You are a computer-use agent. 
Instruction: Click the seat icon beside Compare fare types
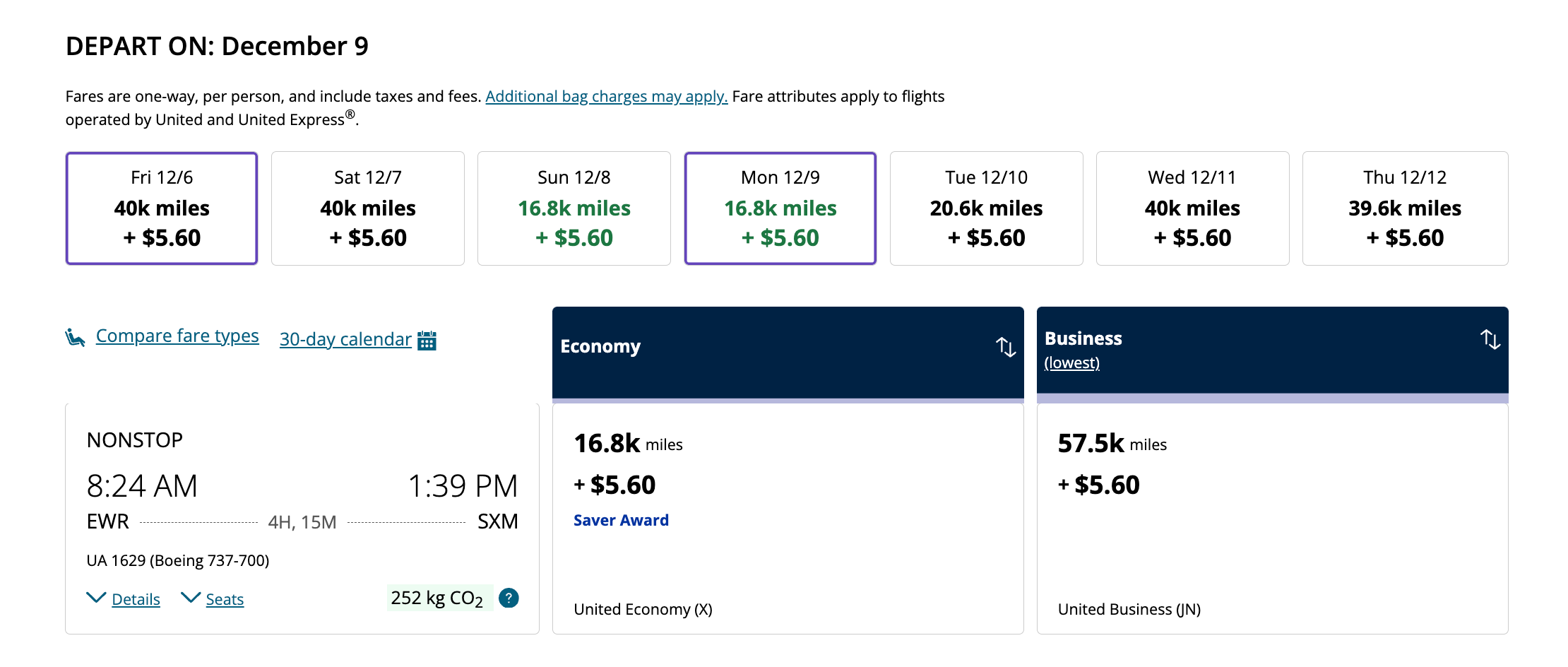[x=75, y=338]
